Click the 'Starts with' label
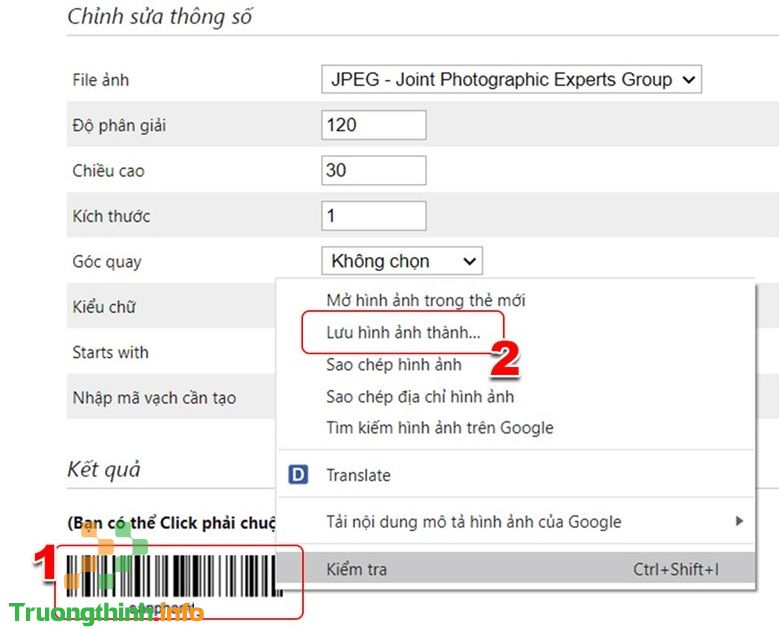The image size is (779, 628). click(110, 352)
